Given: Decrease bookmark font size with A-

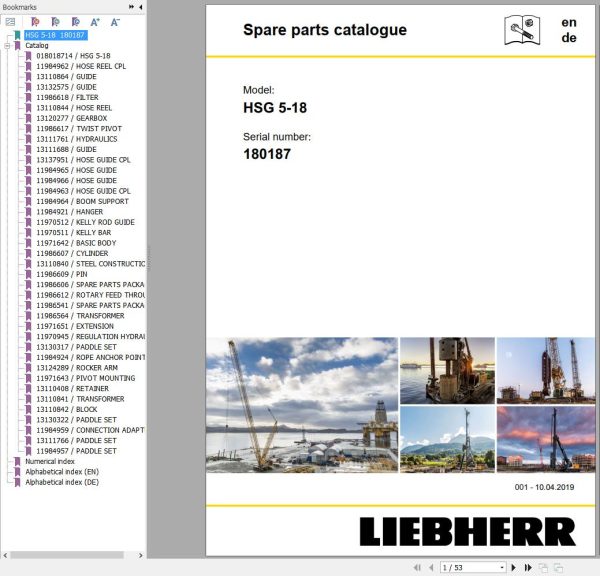Looking at the screenshot, I should point(115,22).
